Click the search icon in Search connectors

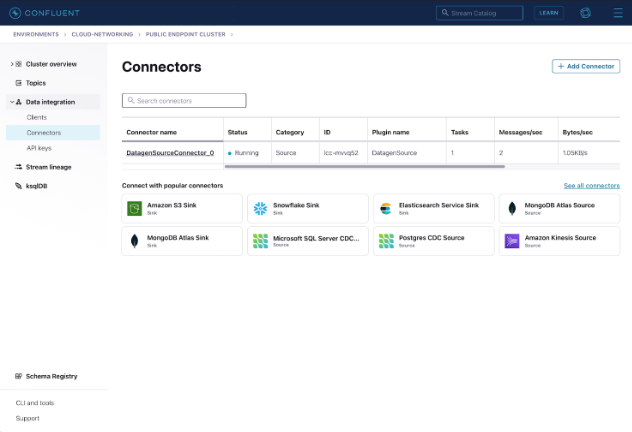tap(131, 100)
